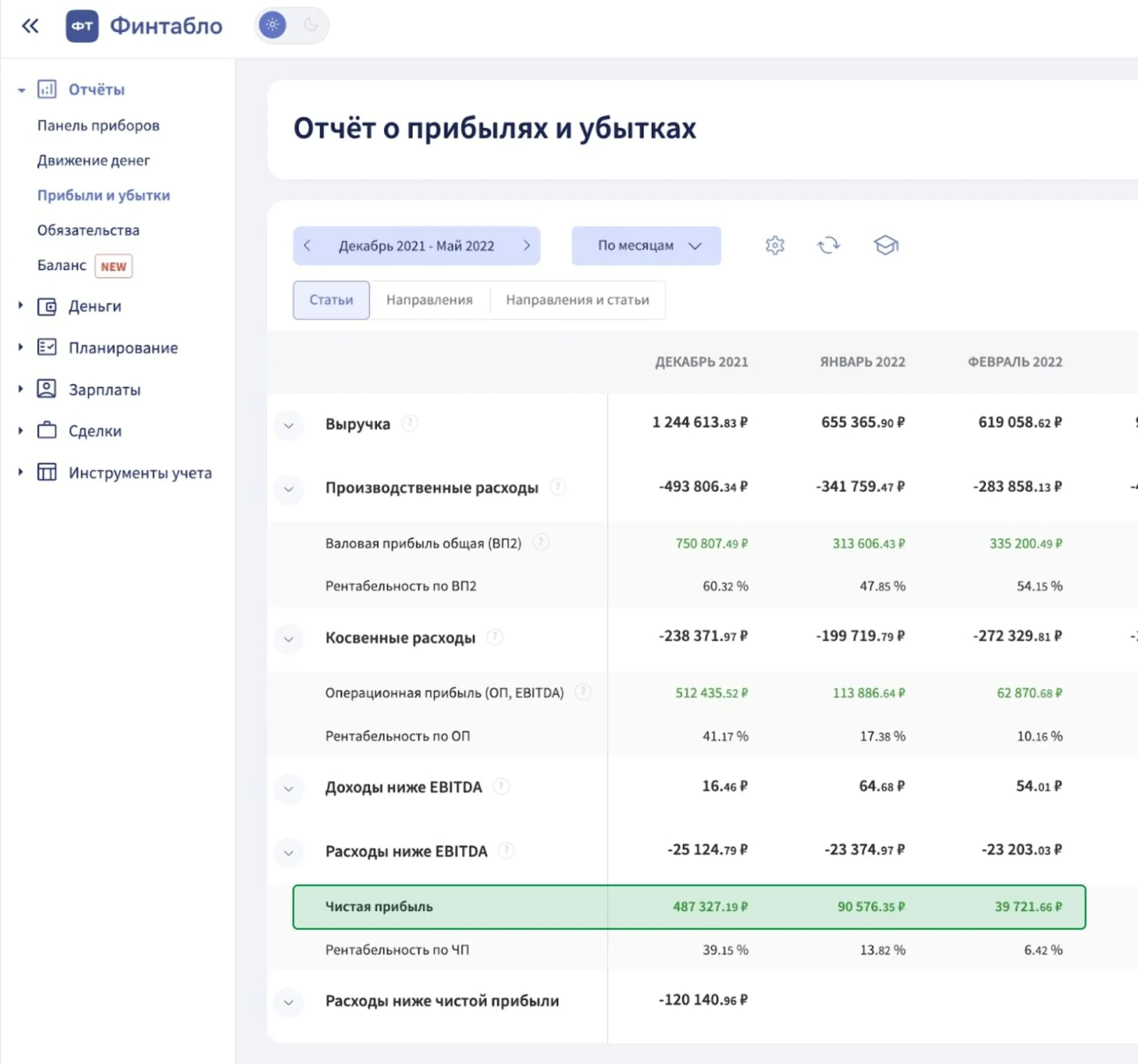The width and height of the screenshot is (1138, 1064).
Task: Click February net profit 39 721.66 ₽
Action: click(1029, 907)
